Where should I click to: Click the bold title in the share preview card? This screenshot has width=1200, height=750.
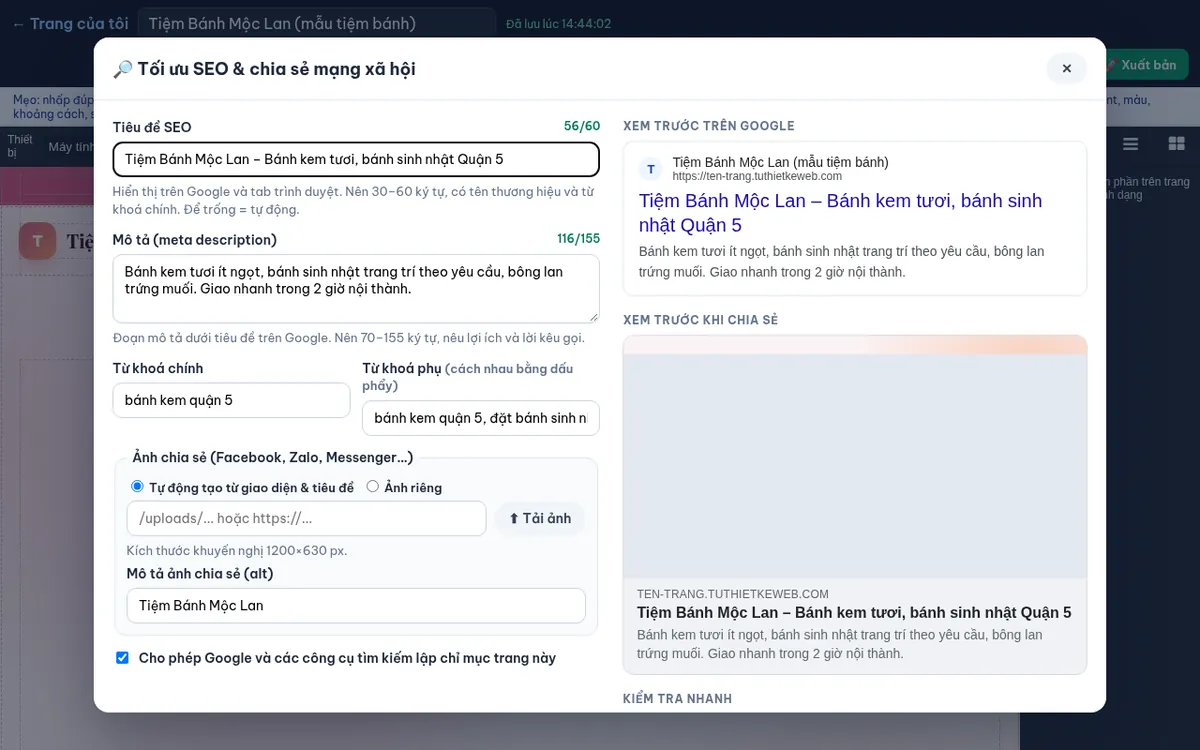(x=854, y=613)
